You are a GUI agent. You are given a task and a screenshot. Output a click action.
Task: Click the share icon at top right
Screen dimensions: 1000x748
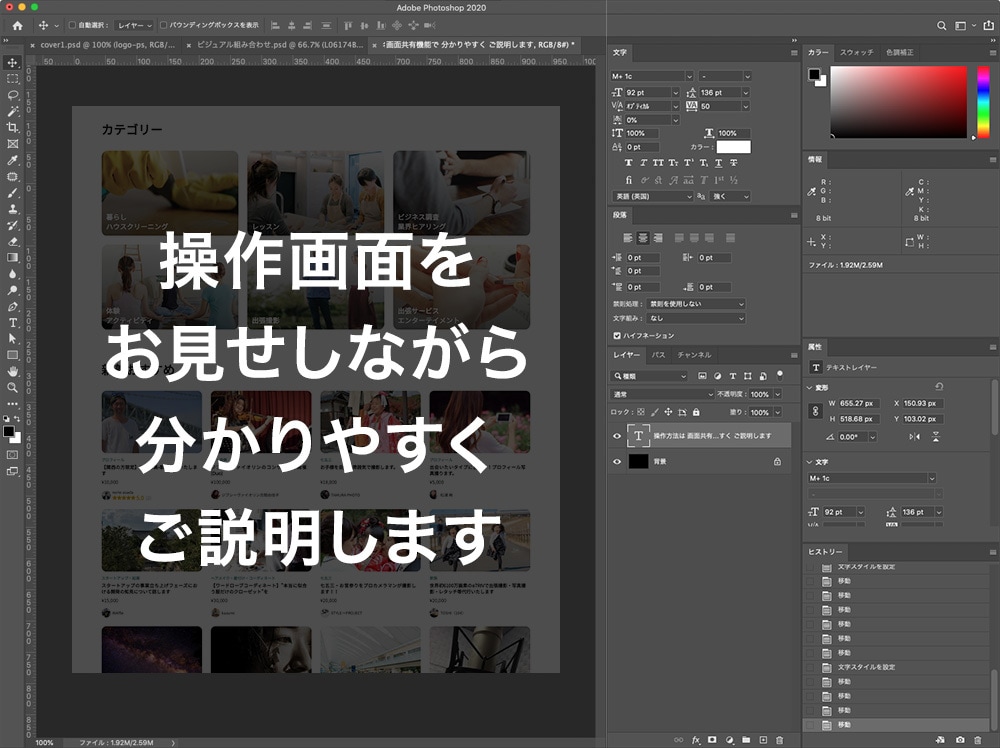click(x=989, y=26)
